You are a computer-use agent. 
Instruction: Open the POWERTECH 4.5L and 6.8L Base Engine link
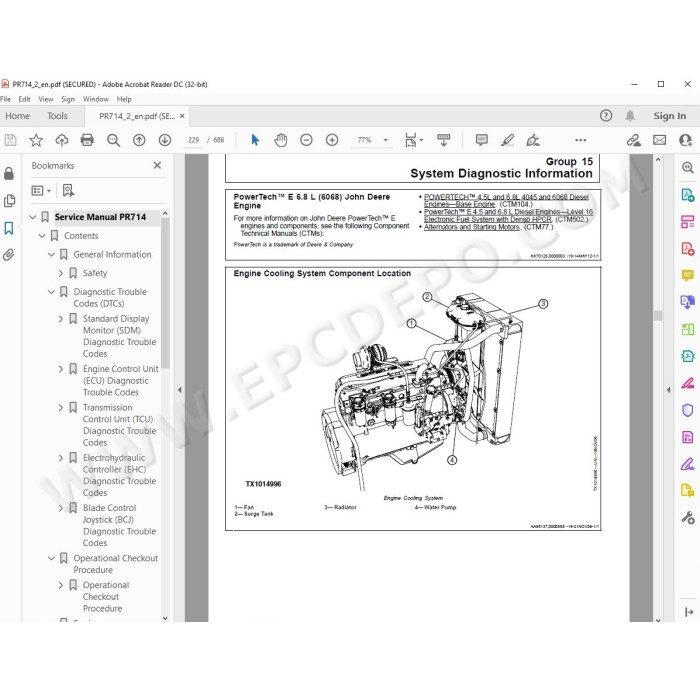coord(506,200)
